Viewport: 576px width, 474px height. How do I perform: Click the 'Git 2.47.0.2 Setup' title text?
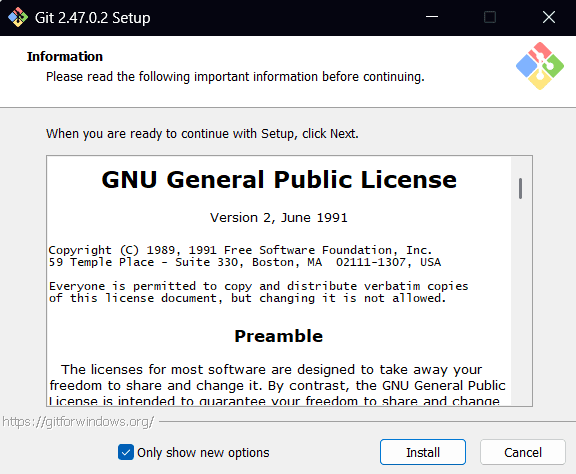click(x=93, y=18)
